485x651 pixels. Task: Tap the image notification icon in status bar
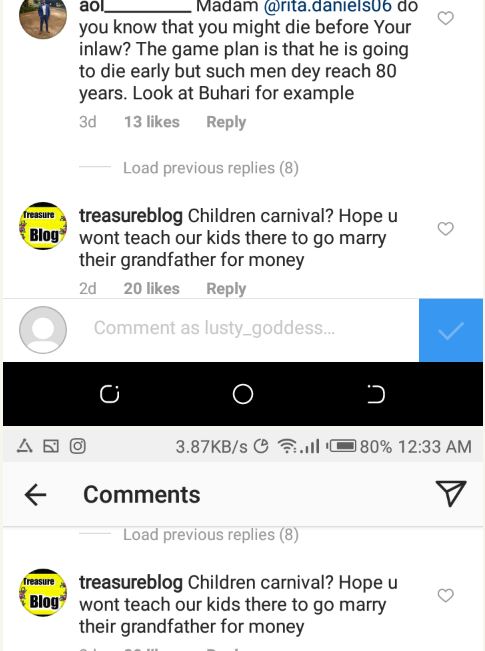click(51, 447)
